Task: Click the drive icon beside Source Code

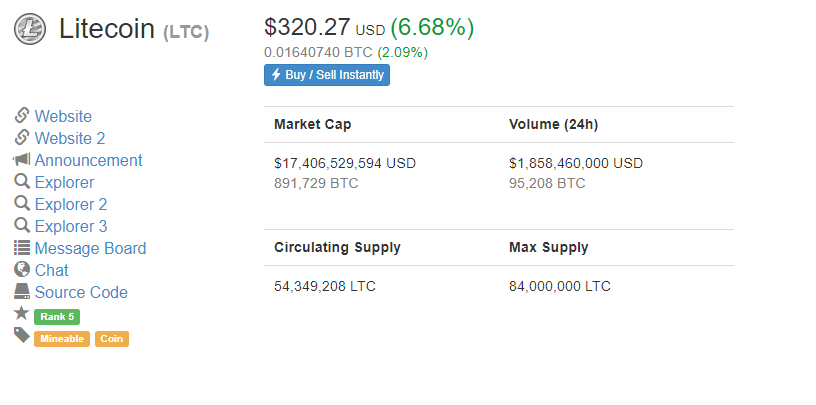Action: tap(21, 292)
